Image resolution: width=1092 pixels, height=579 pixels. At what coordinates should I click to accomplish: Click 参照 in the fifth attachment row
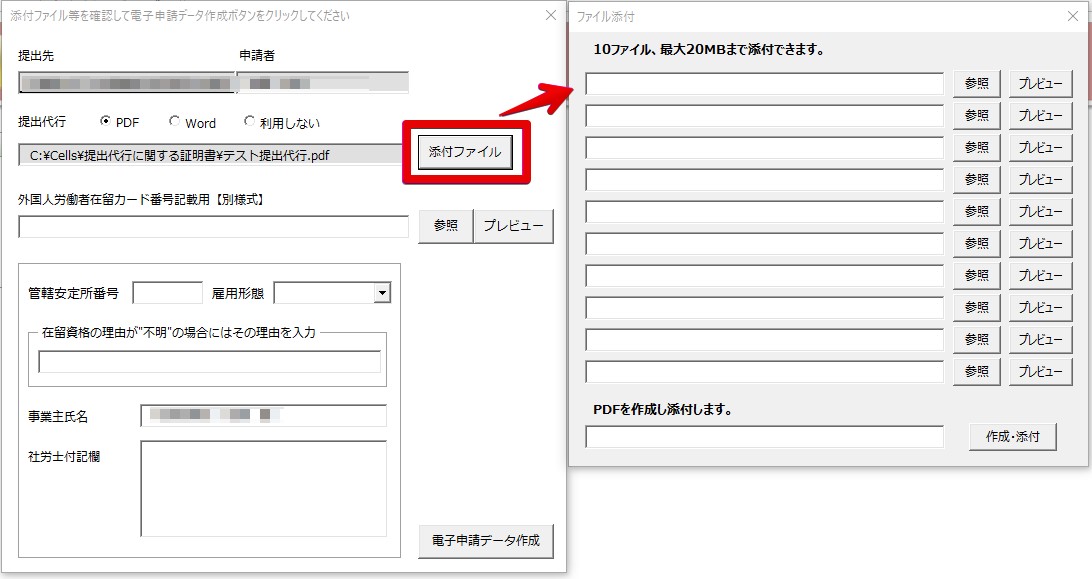pyautogui.click(x=976, y=212)
